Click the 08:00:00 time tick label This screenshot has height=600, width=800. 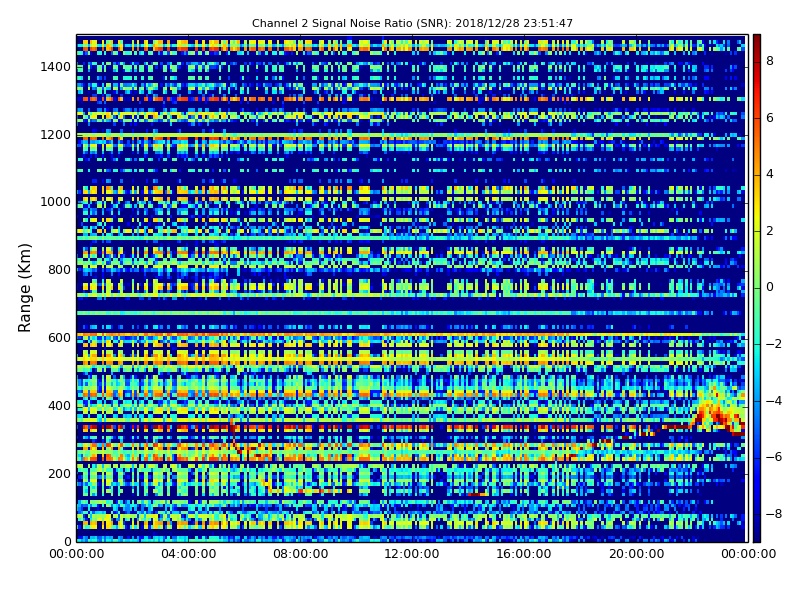point(301,554)
